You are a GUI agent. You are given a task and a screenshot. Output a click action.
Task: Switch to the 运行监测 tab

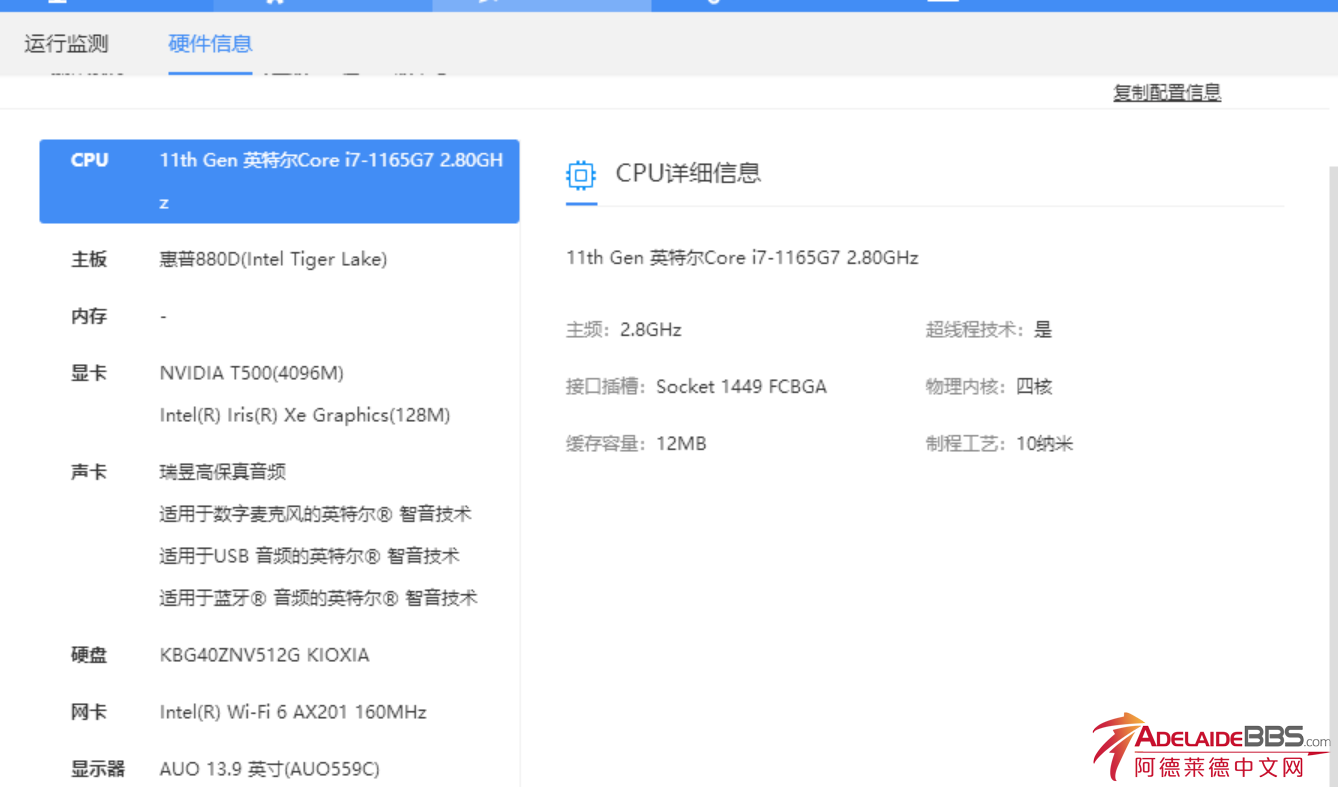tap(66, 44)
